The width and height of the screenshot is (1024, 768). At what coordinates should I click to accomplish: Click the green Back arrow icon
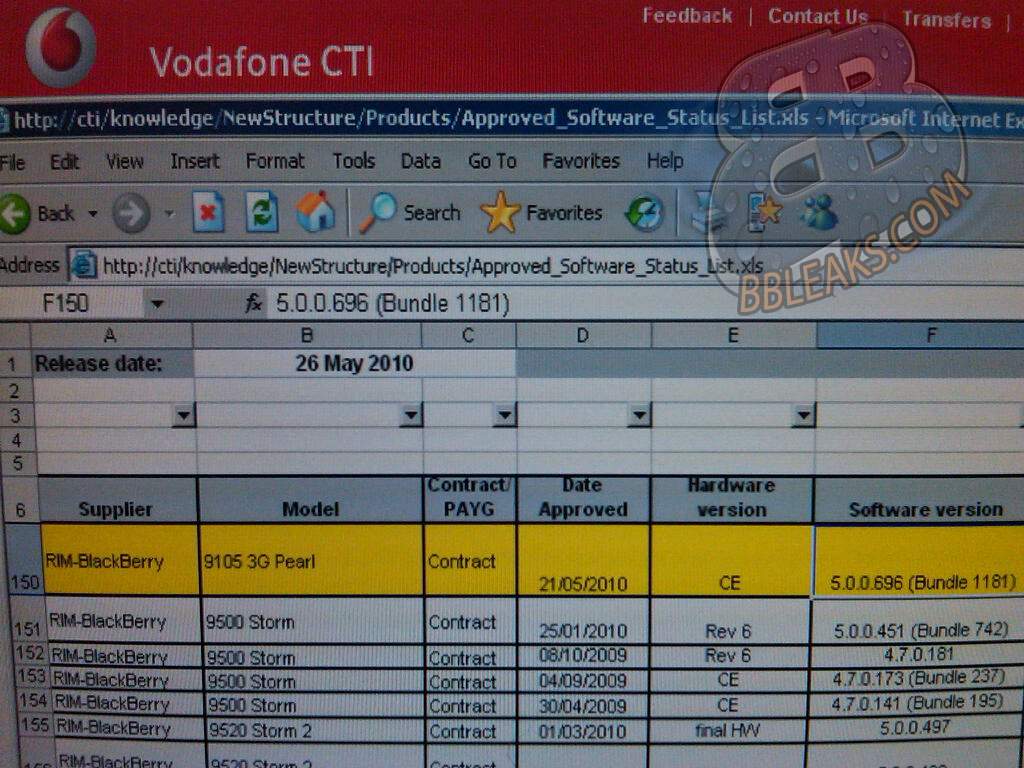point(14,214)
